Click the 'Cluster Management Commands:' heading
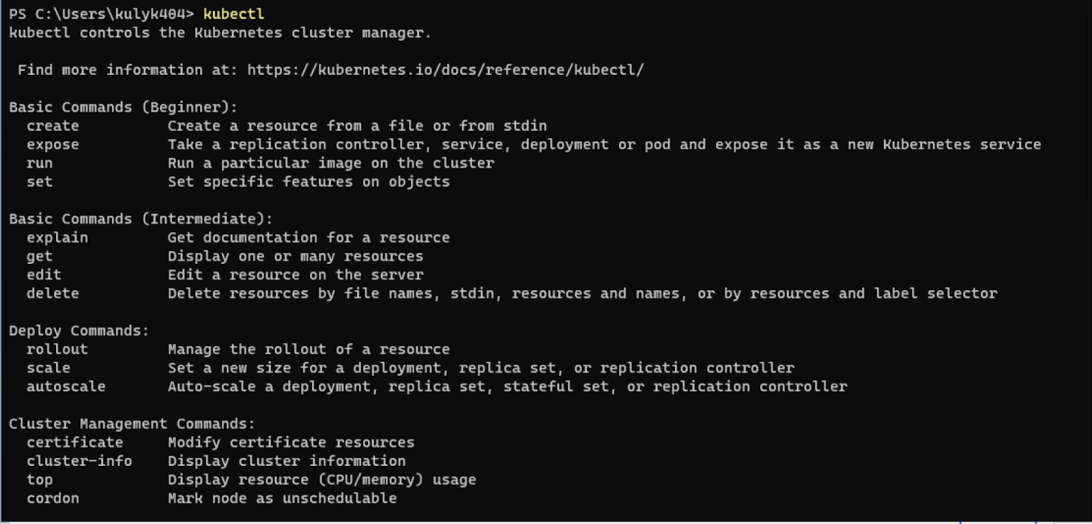The height and width of the screenshot is (524, 1092). tap(132, 424)
